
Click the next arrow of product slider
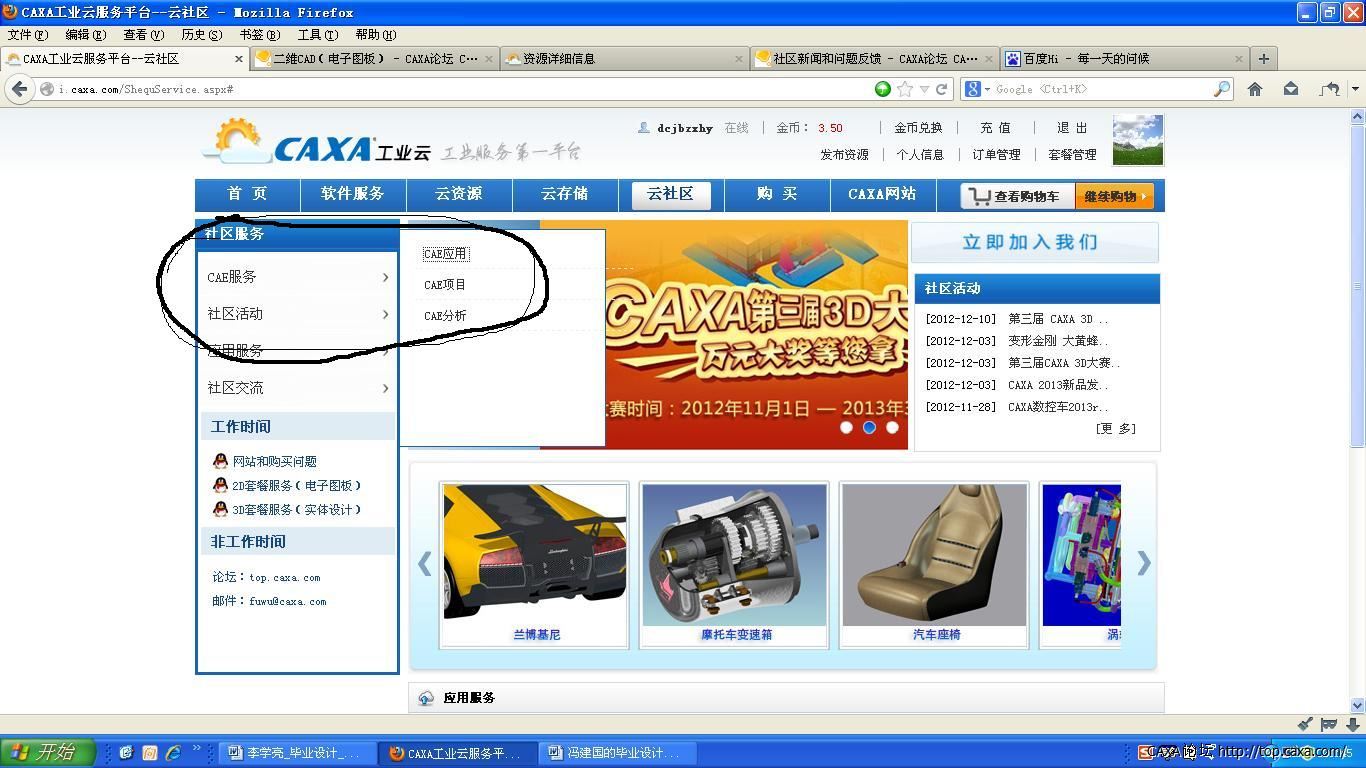click(x=1143, y=563)
